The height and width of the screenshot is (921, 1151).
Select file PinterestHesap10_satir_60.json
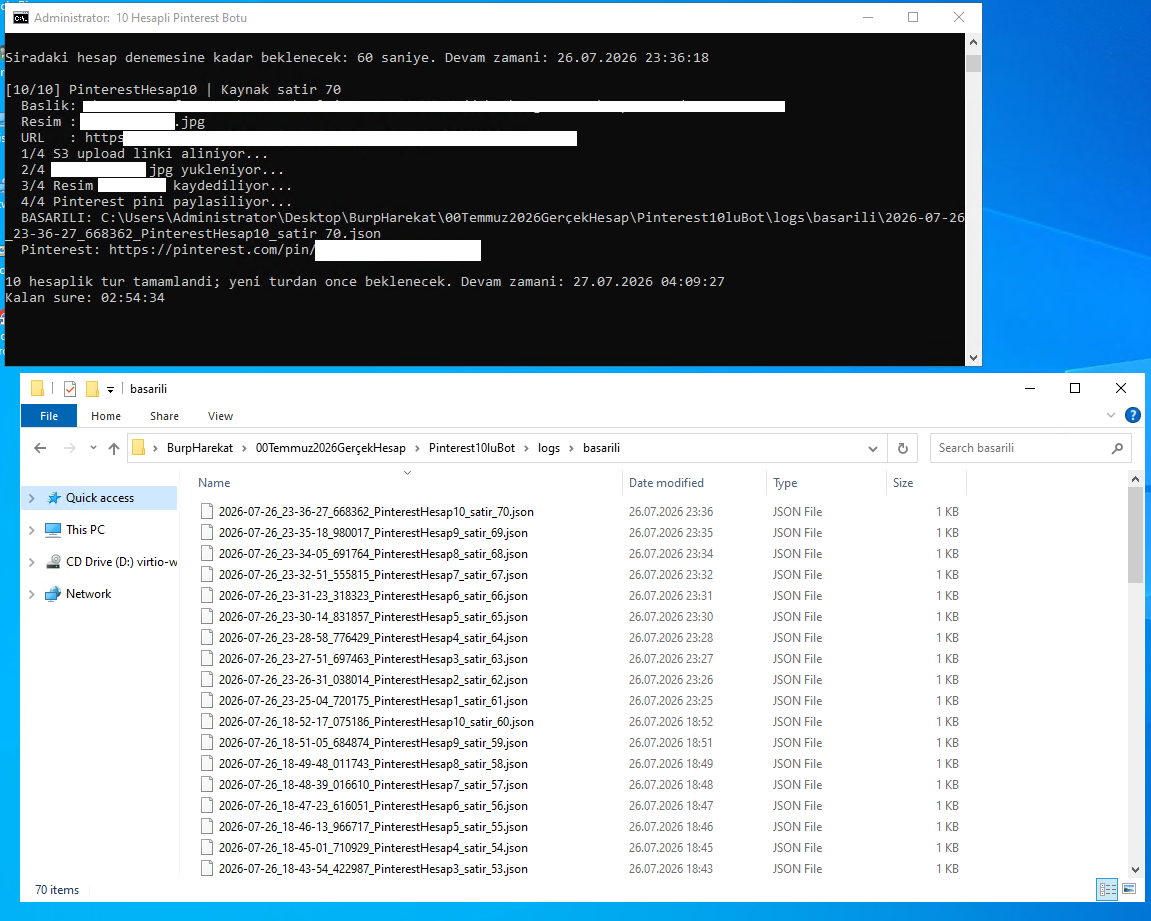tap(376, 722)
